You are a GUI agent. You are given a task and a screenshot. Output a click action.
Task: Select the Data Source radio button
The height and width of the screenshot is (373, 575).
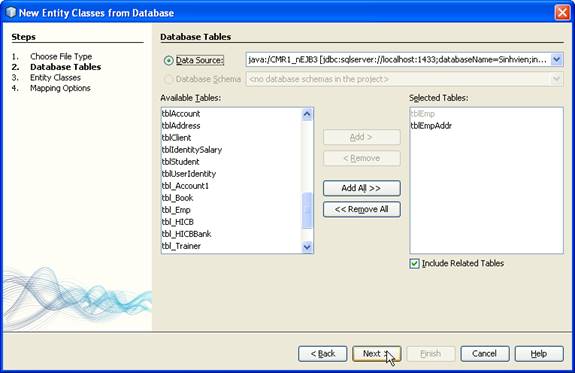[168, 60]
